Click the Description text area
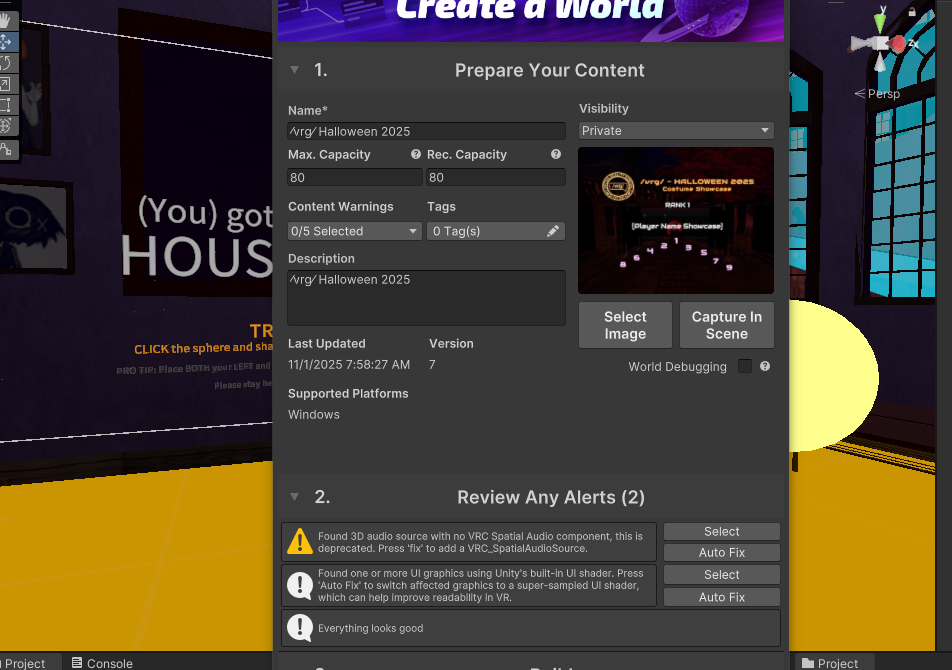 (x=426, y=298)
